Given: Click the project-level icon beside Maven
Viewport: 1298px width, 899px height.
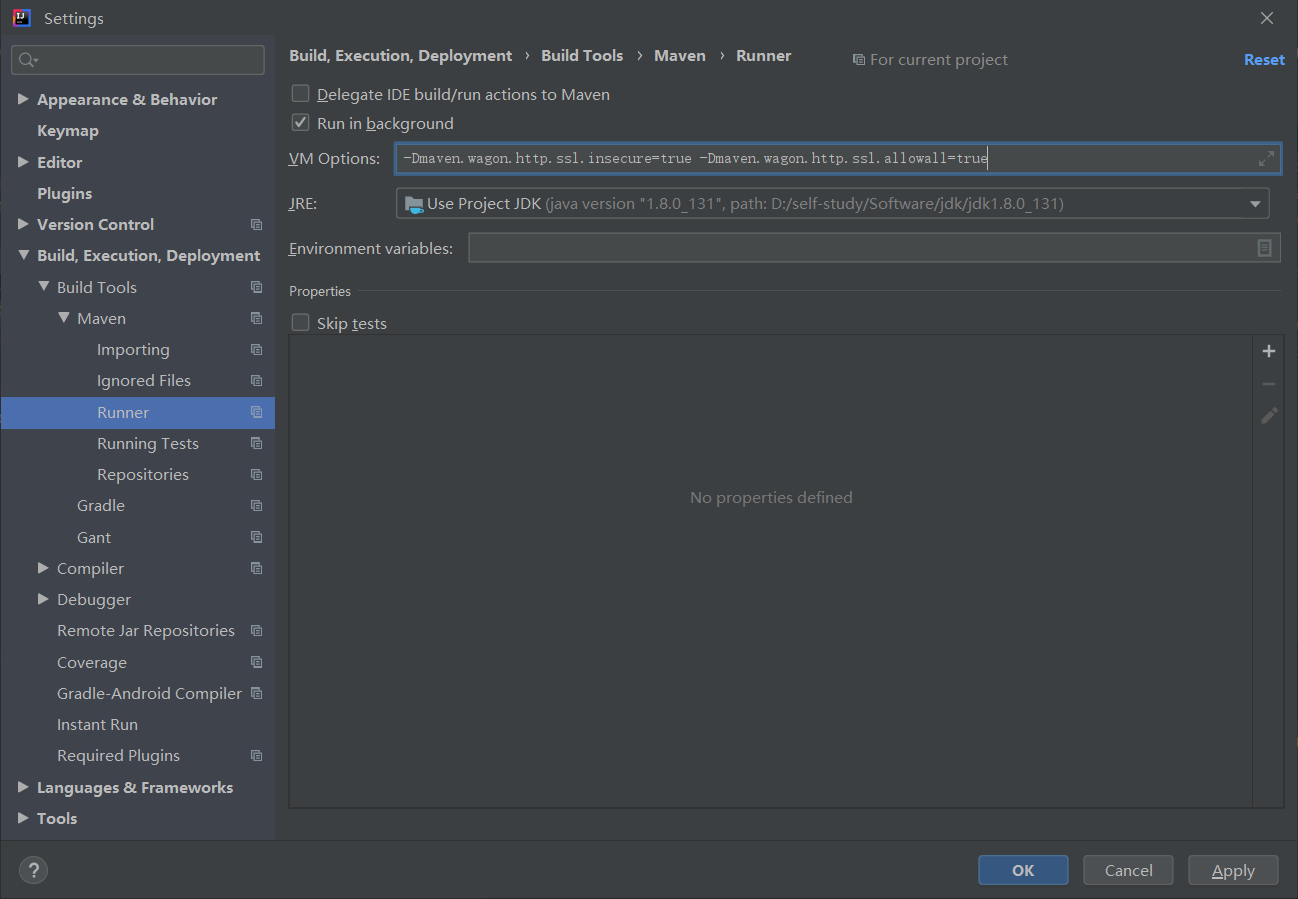Looking at the screenshot, I should (x=256, y=319).
